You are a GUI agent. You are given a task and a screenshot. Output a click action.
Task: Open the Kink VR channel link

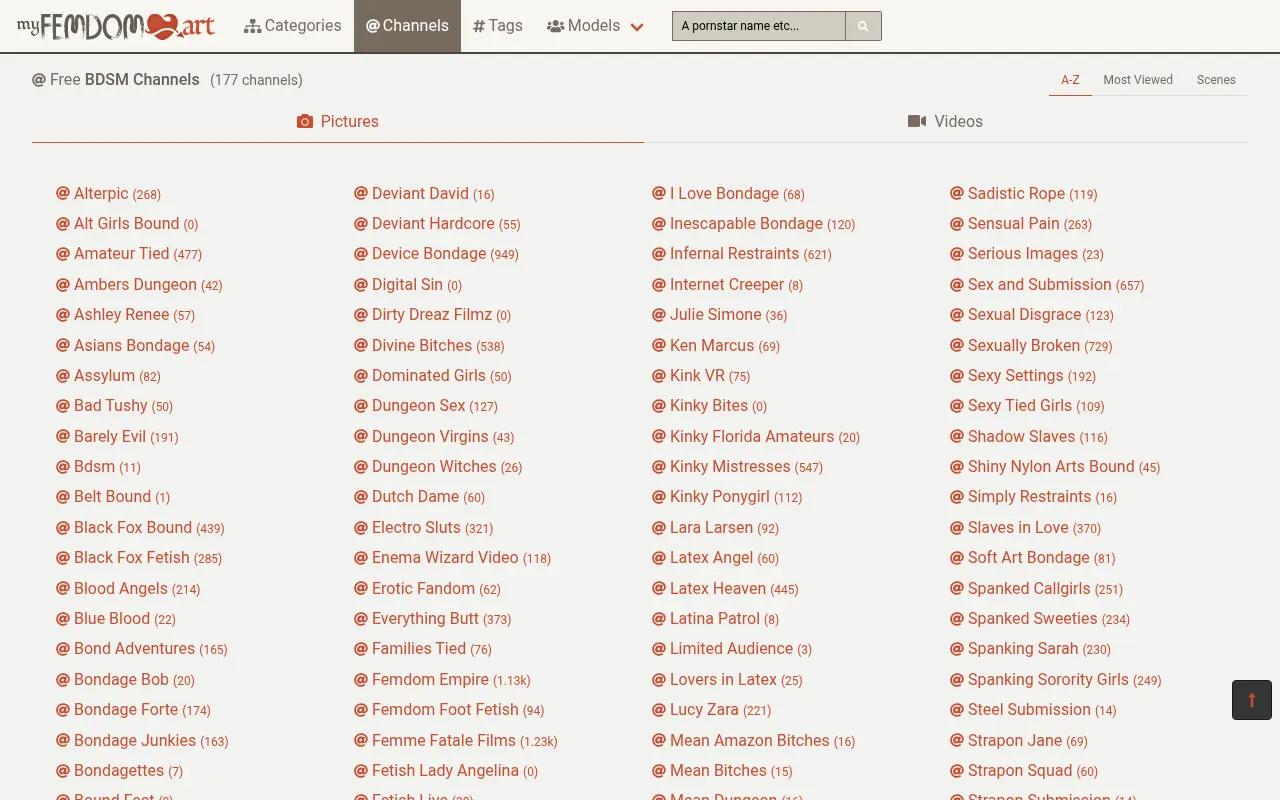(x=701, y=376)
